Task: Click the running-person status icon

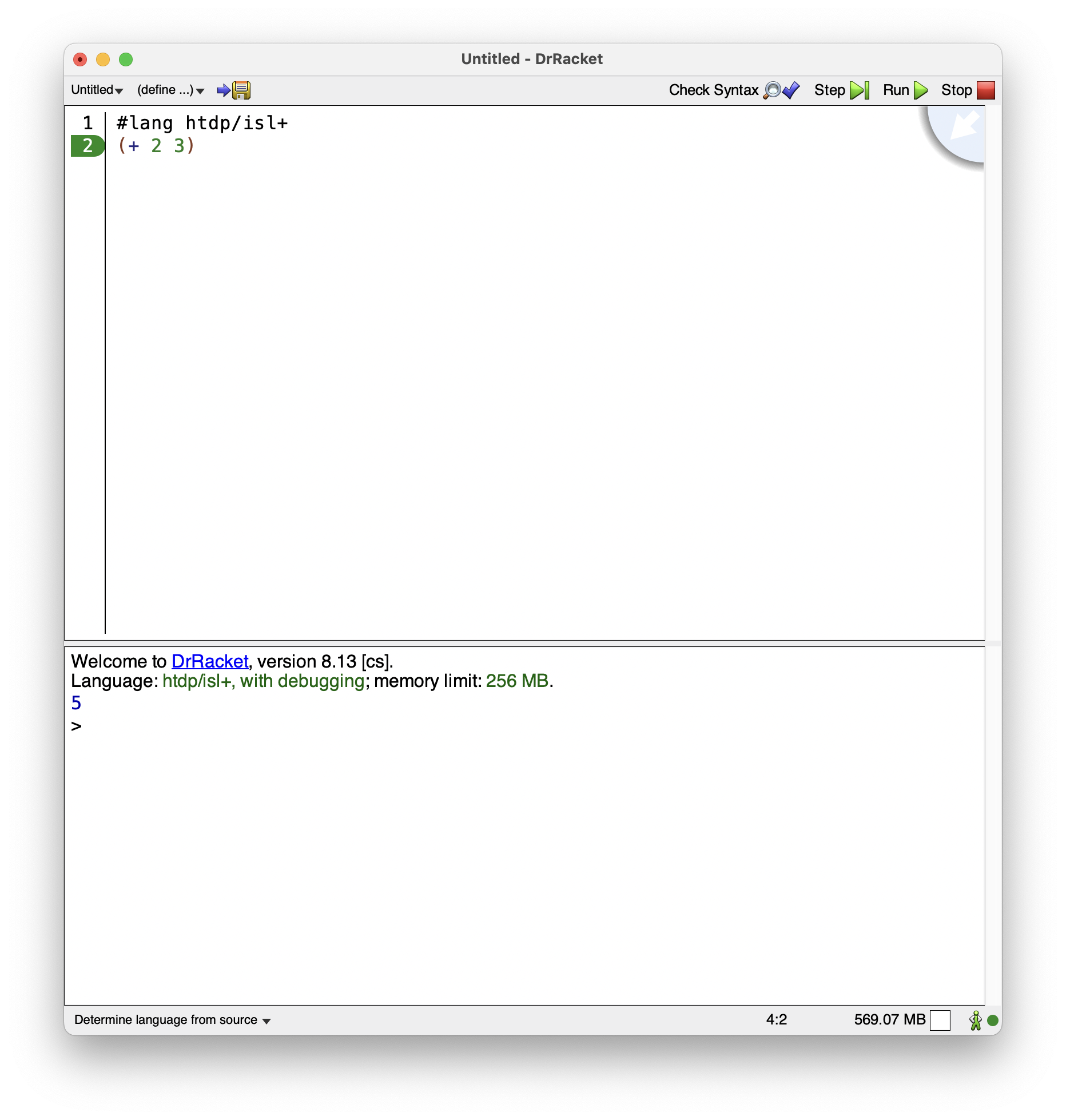Action: [x=976, y=1020]
